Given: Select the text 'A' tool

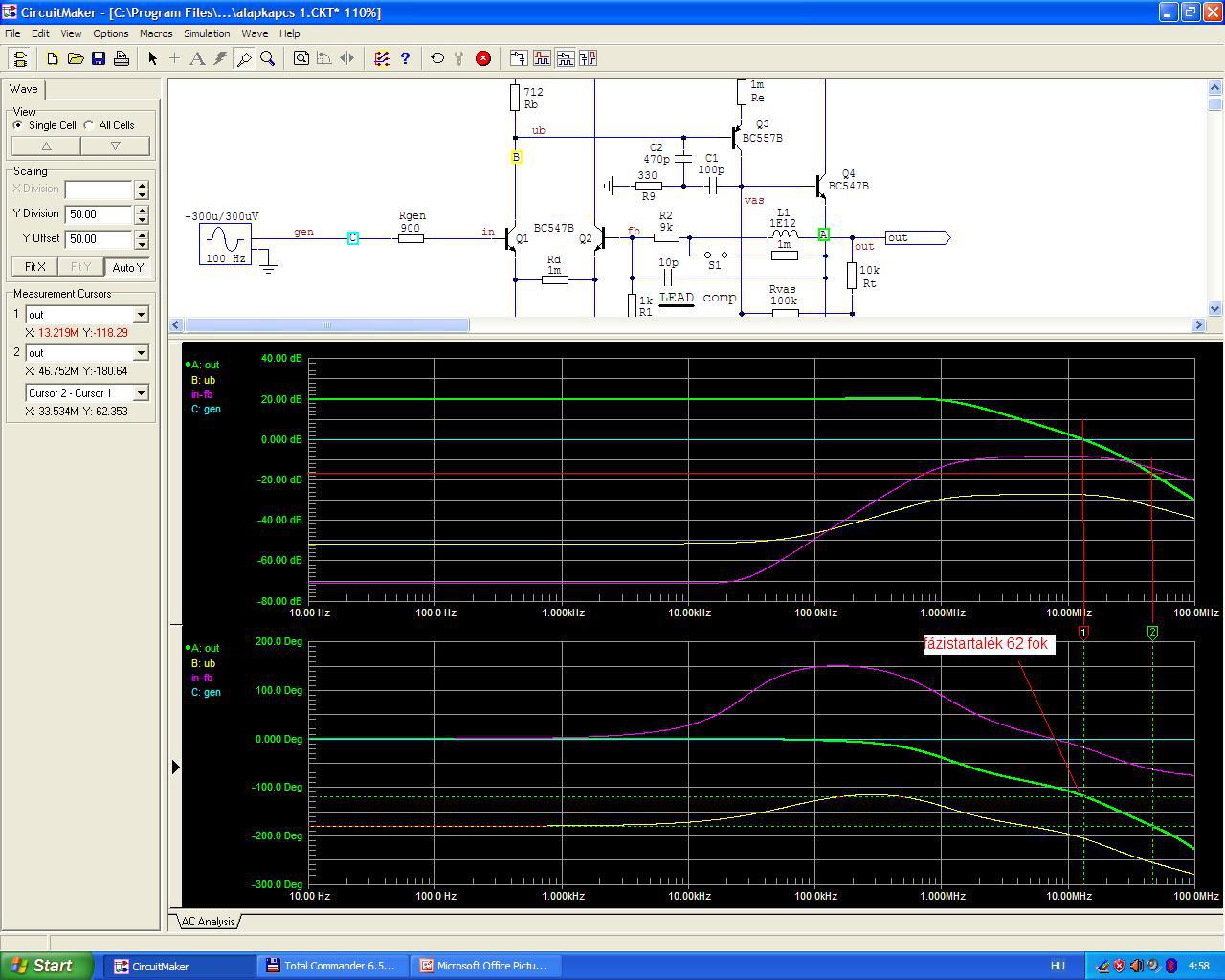Looking at the screenshot, I should pos(197,58).
